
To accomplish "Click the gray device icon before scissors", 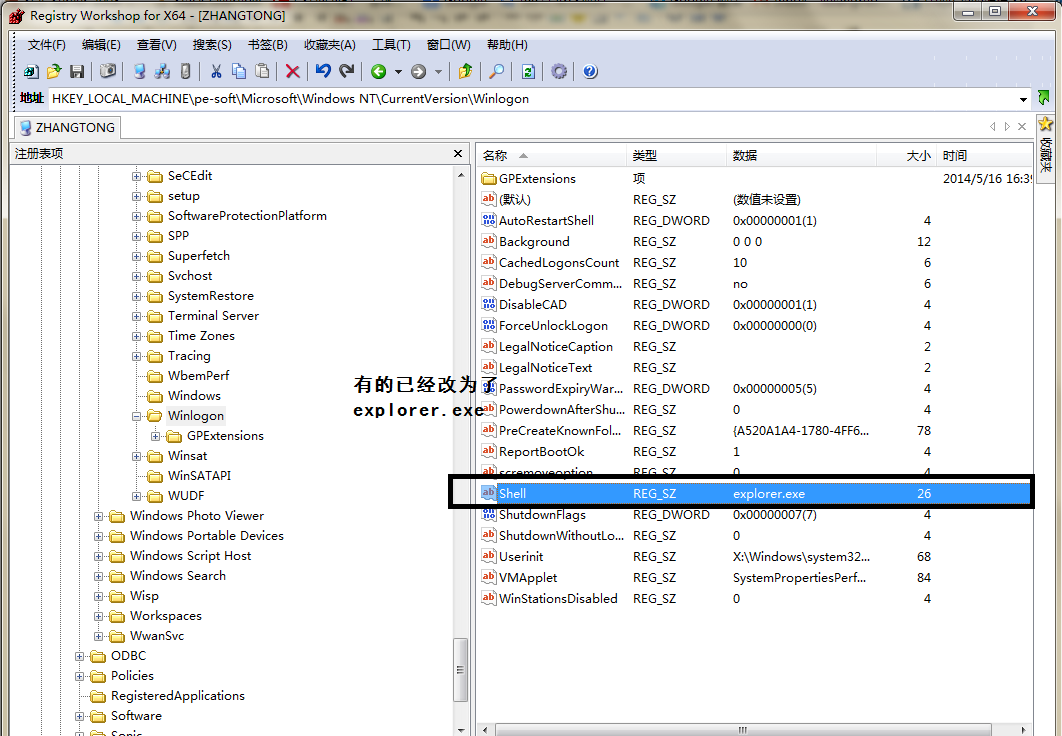I will coord(186,71).
